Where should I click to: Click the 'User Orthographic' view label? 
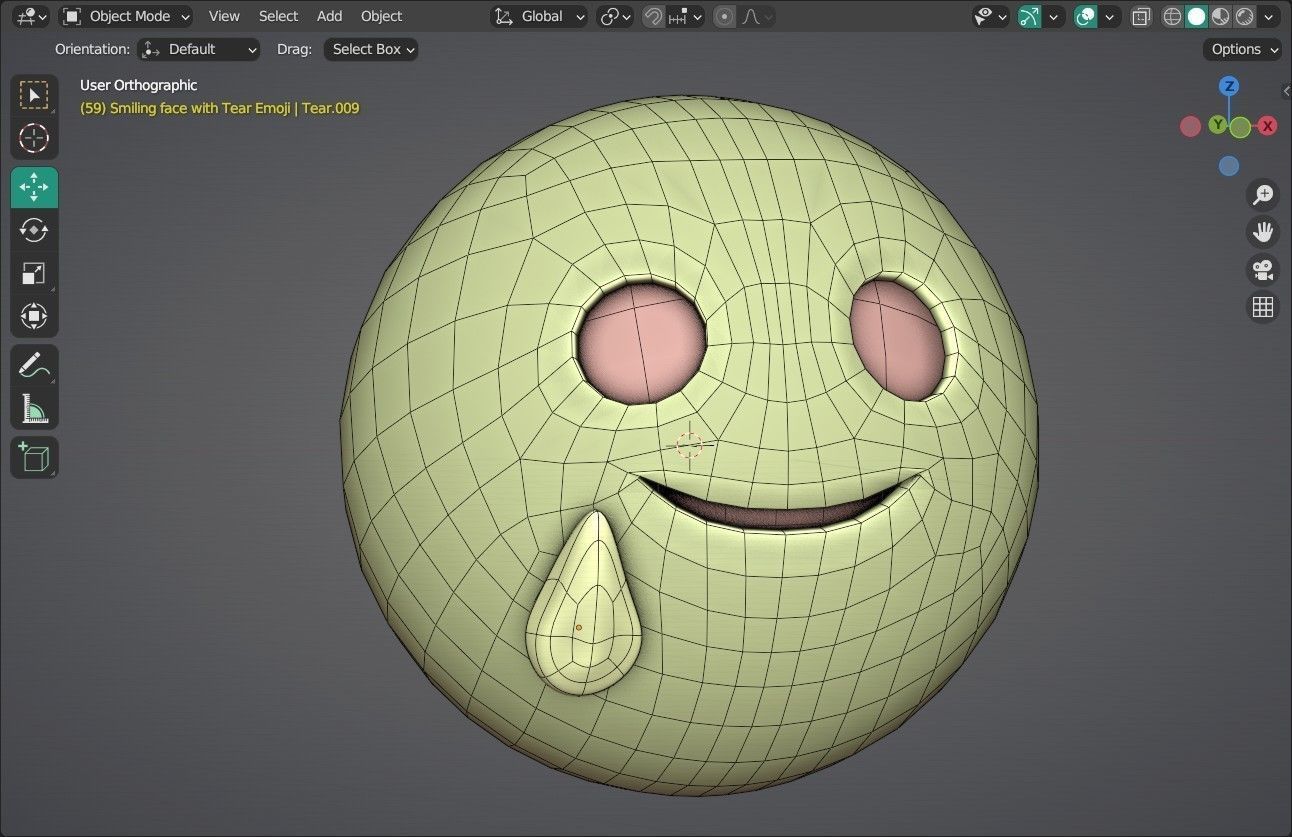[138, 85]
